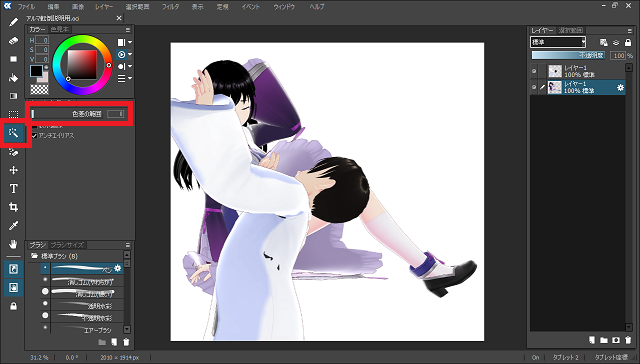This screenshot has height=364, width=640.
Task: Switch to the 色見本 tab
Action: tap(59, 29)
